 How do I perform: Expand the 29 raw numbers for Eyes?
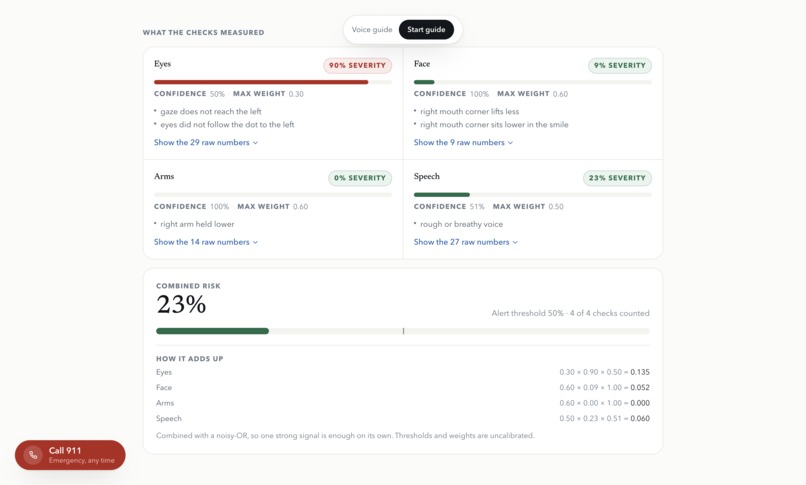point(206,142)
